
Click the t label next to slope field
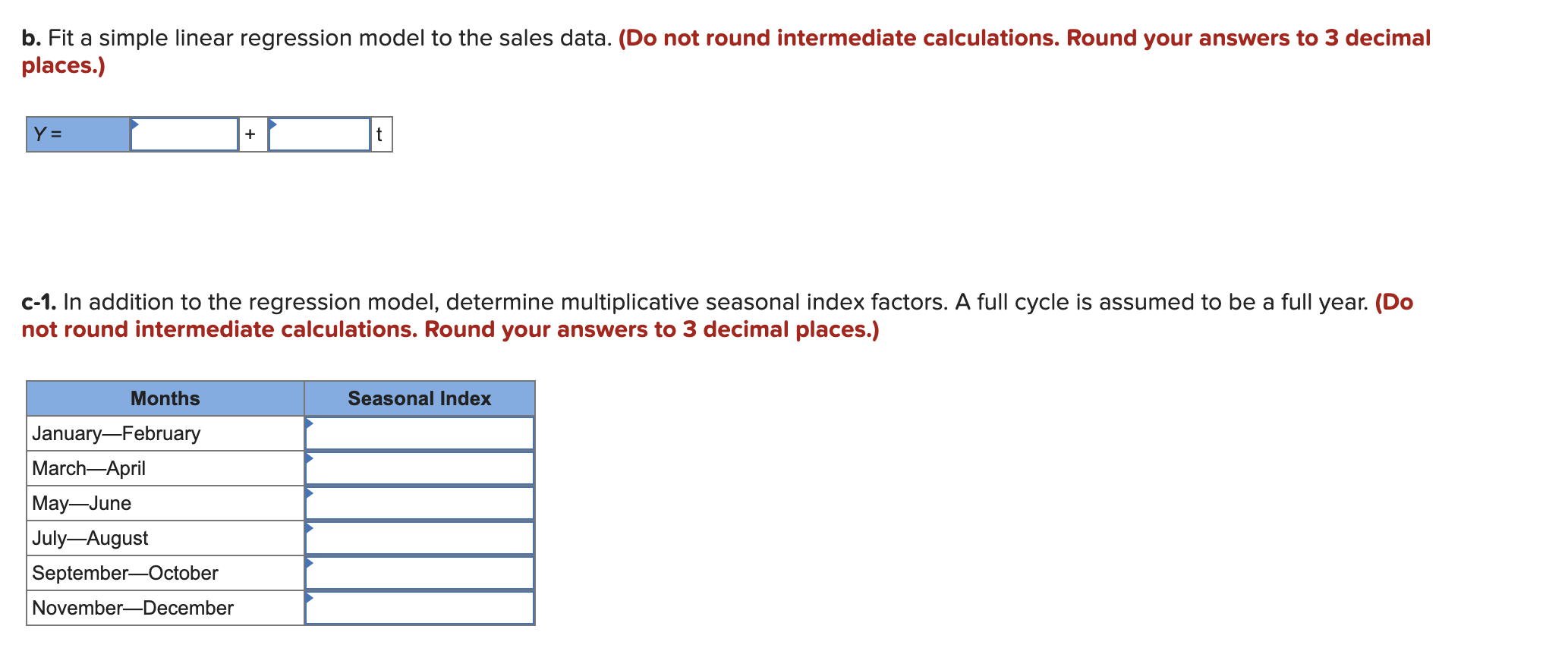point(378,134)
